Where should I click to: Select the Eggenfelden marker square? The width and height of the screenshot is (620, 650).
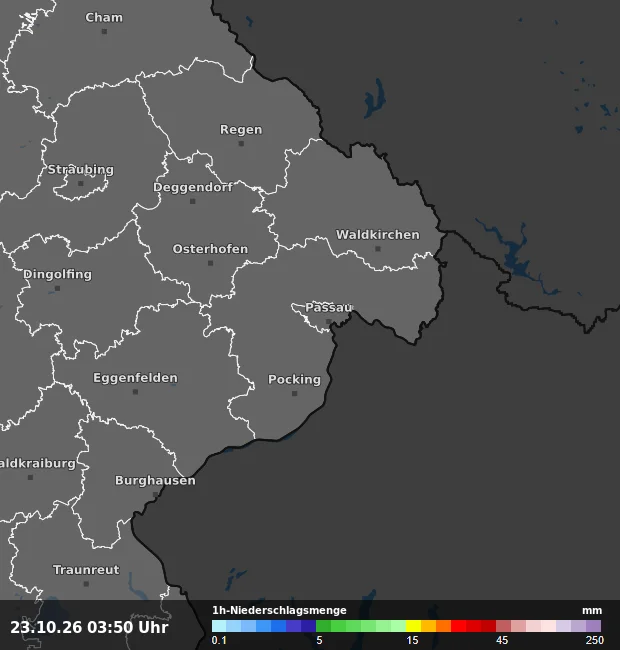[135, 392]
